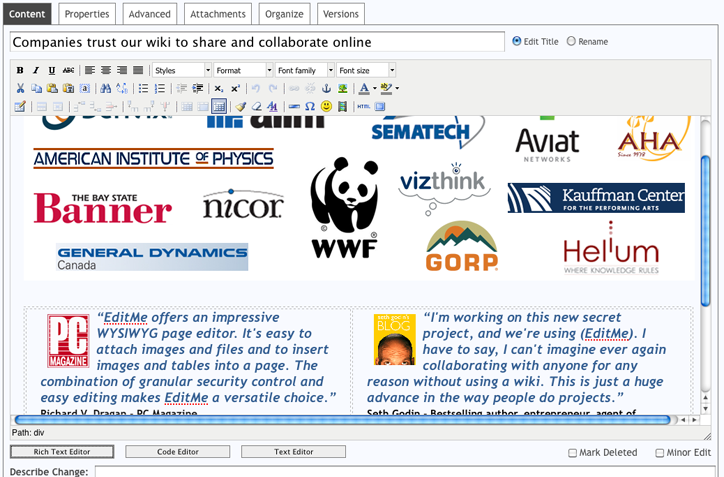Apply subscript formatting
The width and height of the screenshot is (724, 477).
click(x=219, y=88)
